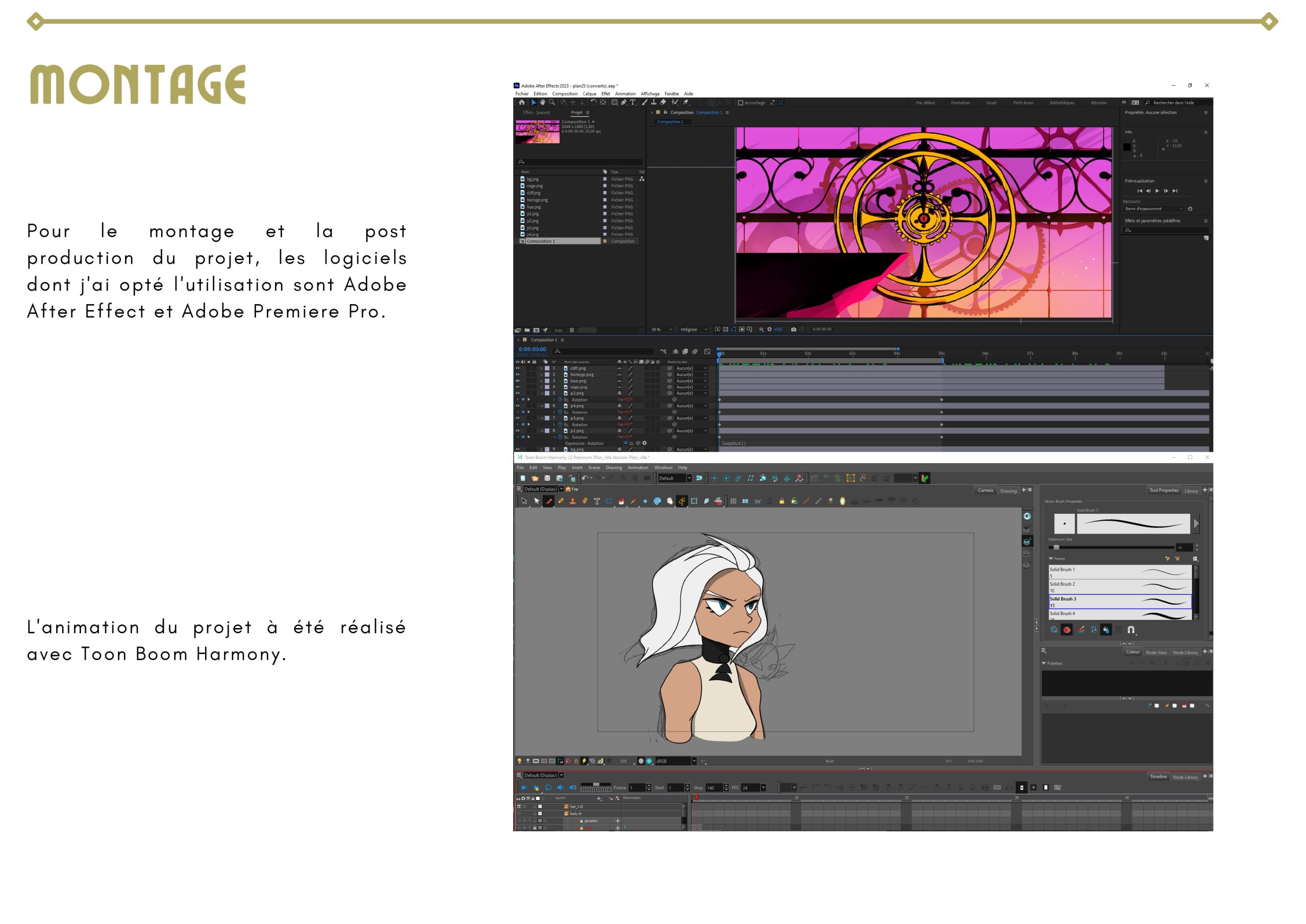The image size is (1306, 924).
Task: Open the Calque menu
Action: [x=589, y=94]
